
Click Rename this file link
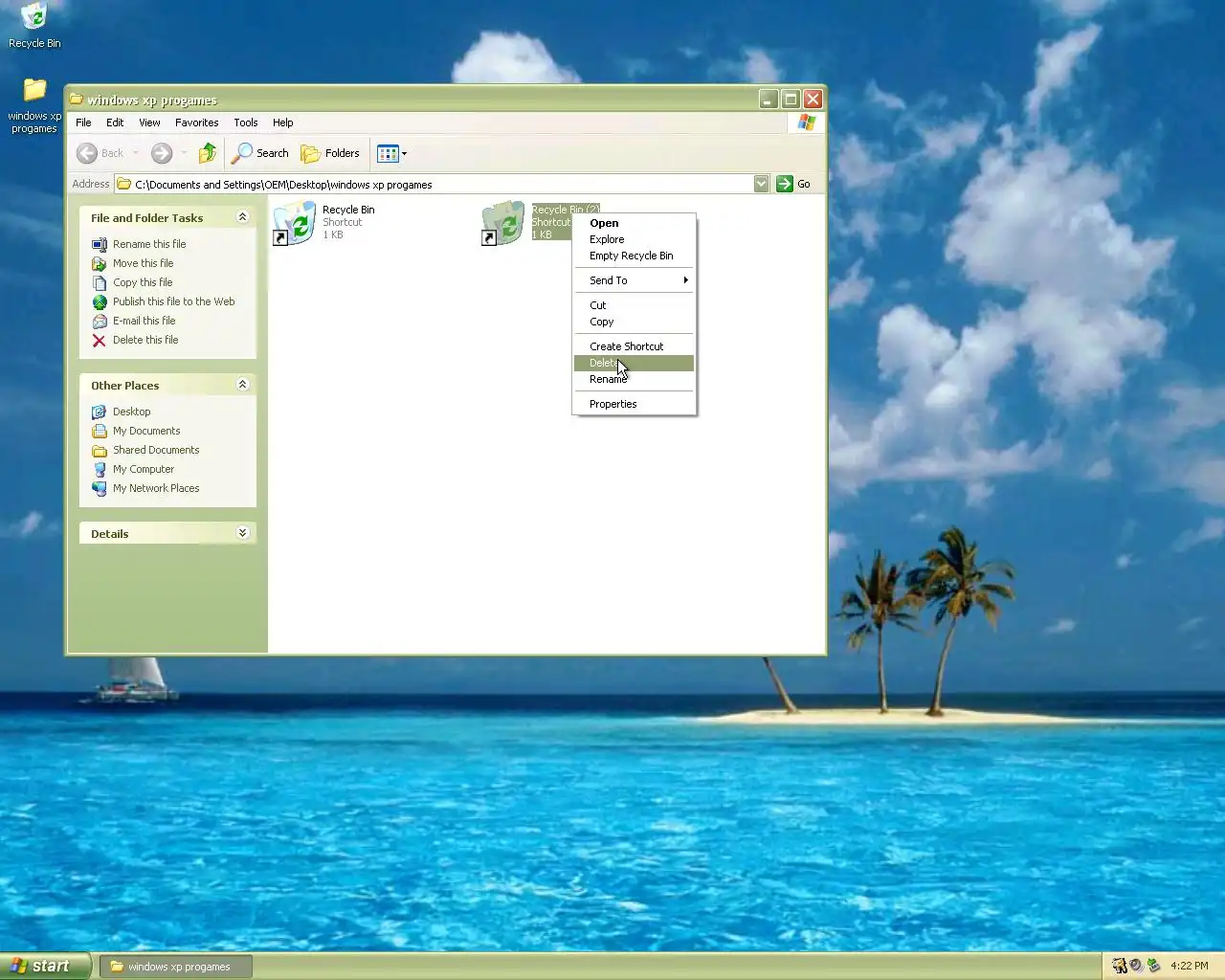pos(149,244)
